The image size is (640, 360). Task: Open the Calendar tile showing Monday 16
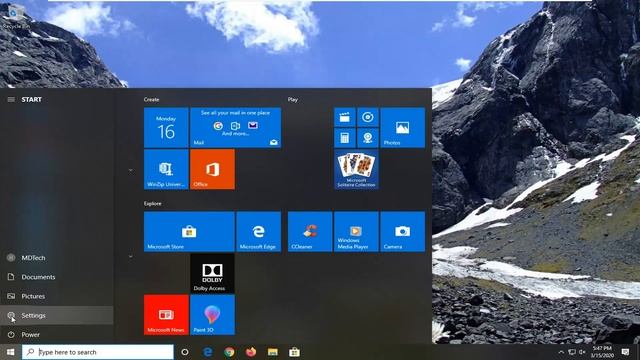point(166,128)
